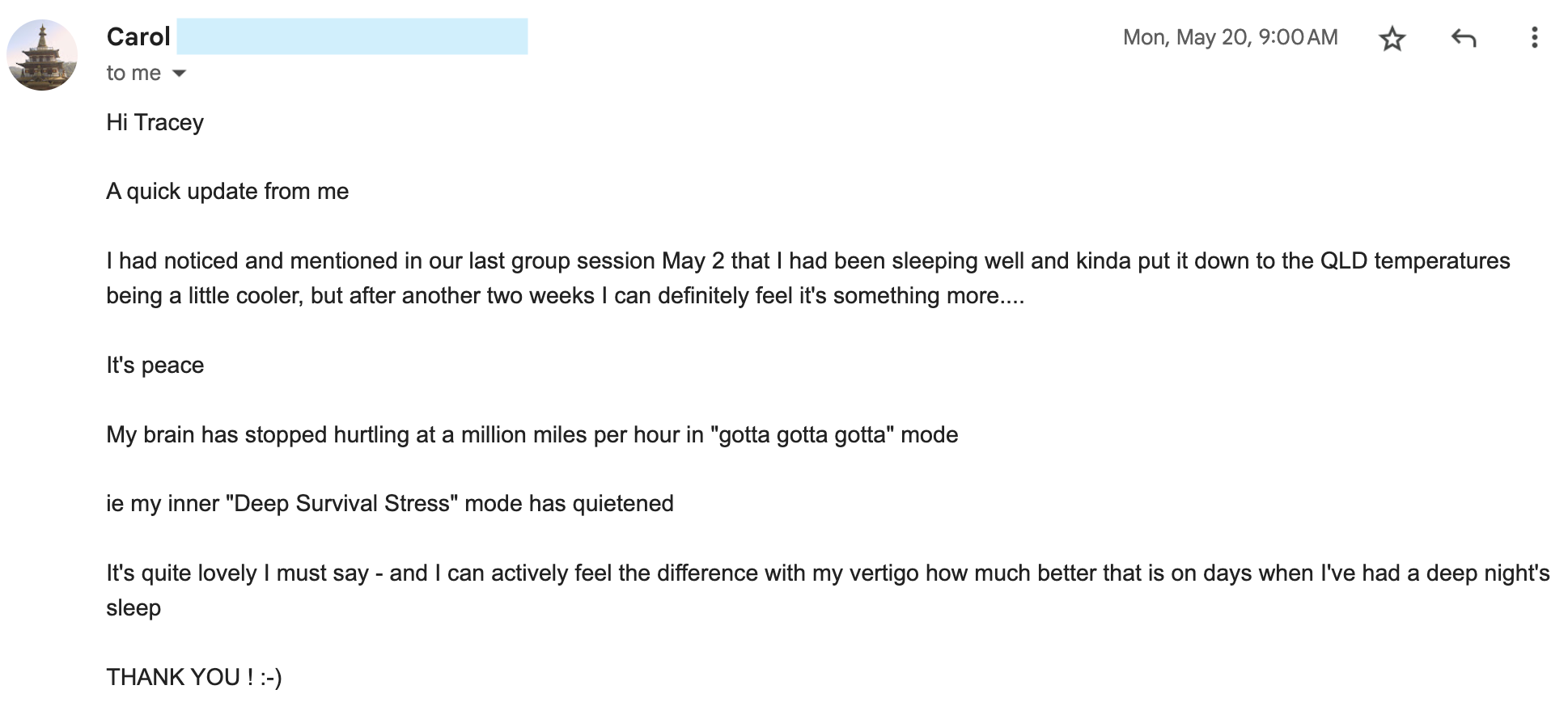
Task: Click the 'THANK YOU ! :-)' closing line
Action: click(x=194, y=677)
